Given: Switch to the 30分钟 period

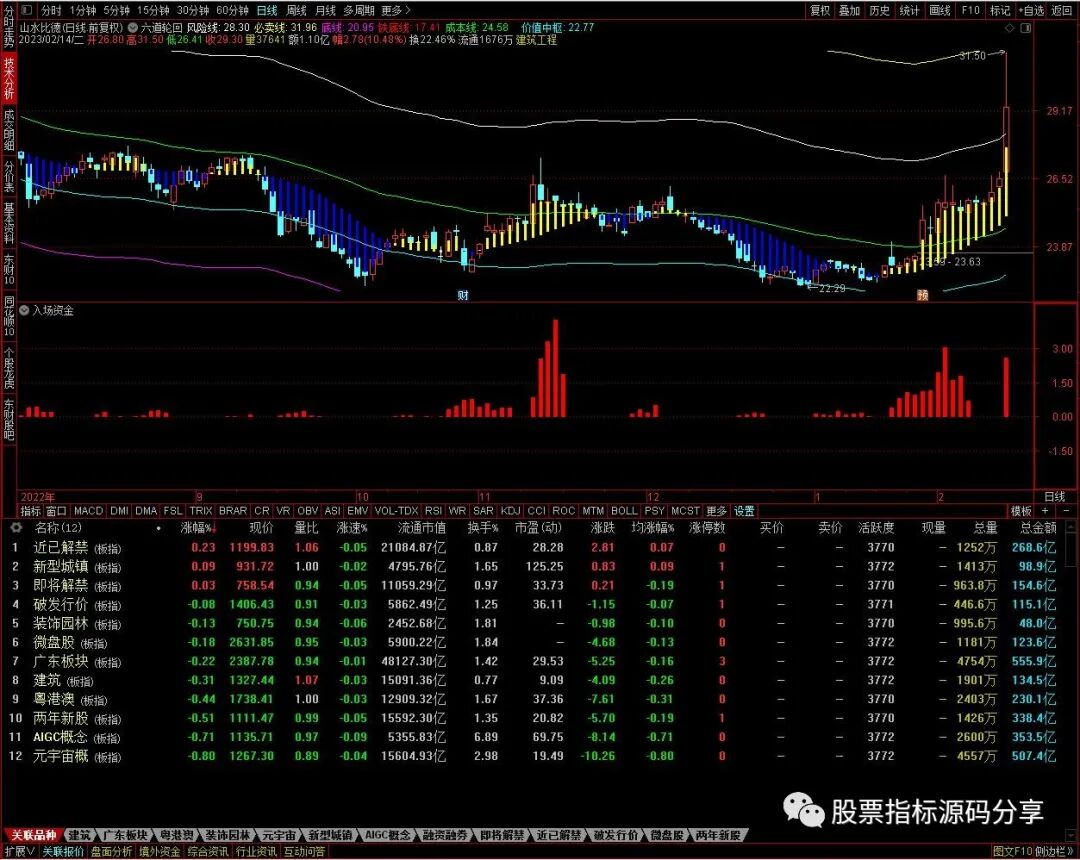Looking at the screenshot, I should click(193, 10).
